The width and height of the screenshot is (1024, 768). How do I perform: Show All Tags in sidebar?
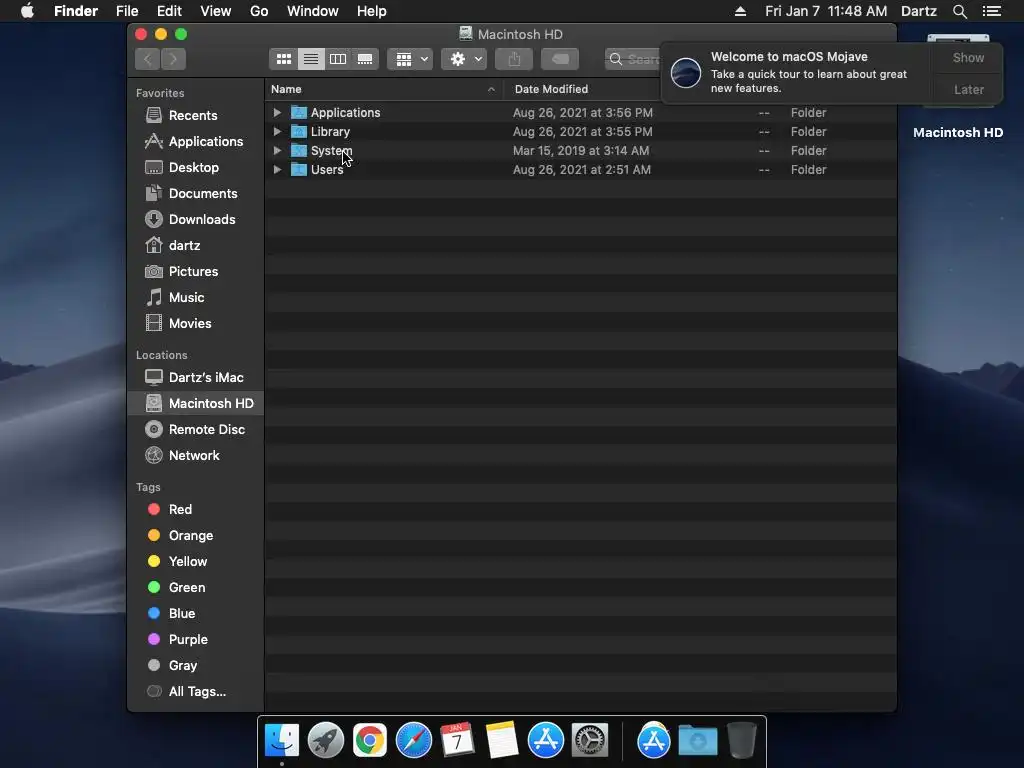pos(197,692)
